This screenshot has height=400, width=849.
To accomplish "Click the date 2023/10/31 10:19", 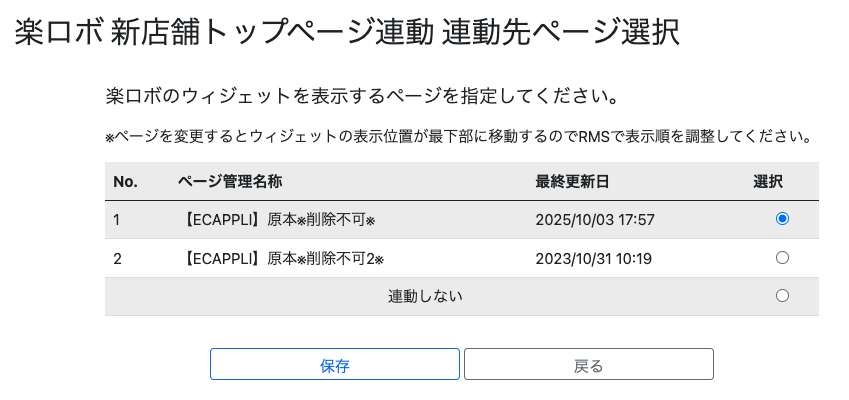I will (594, 259).
